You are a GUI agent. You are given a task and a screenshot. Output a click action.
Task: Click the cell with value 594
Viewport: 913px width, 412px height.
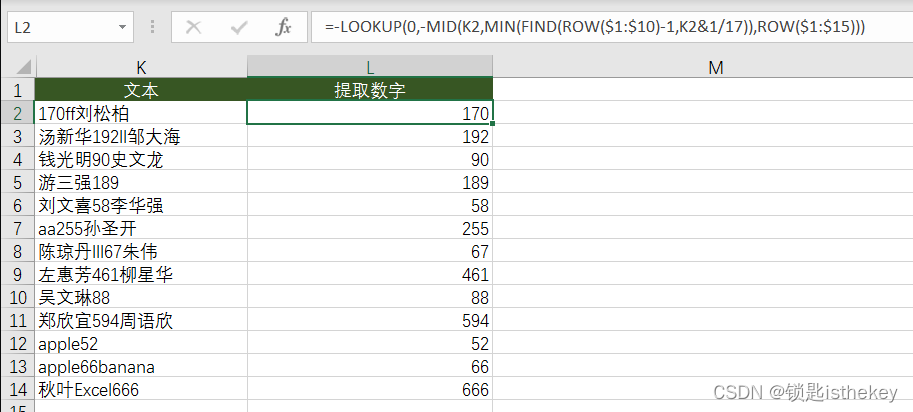(x=370, y=320)
